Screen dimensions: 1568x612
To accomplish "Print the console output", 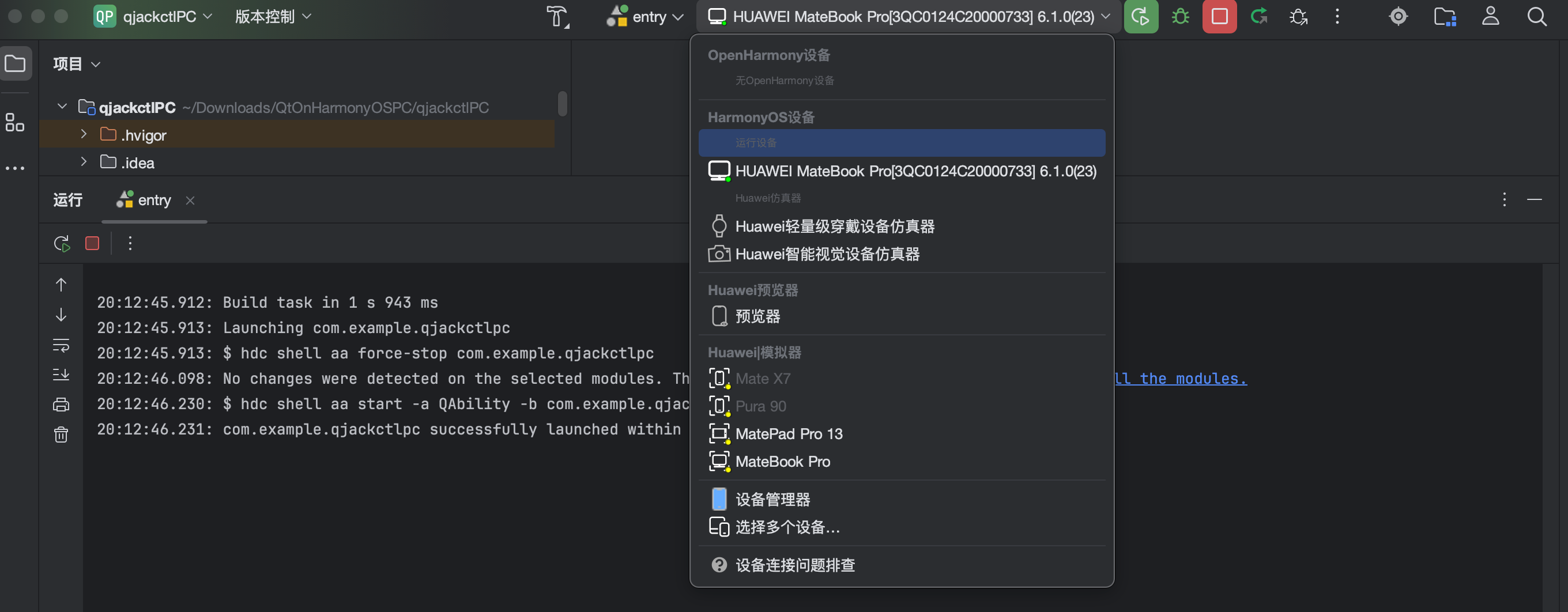I will click(61, 405).
